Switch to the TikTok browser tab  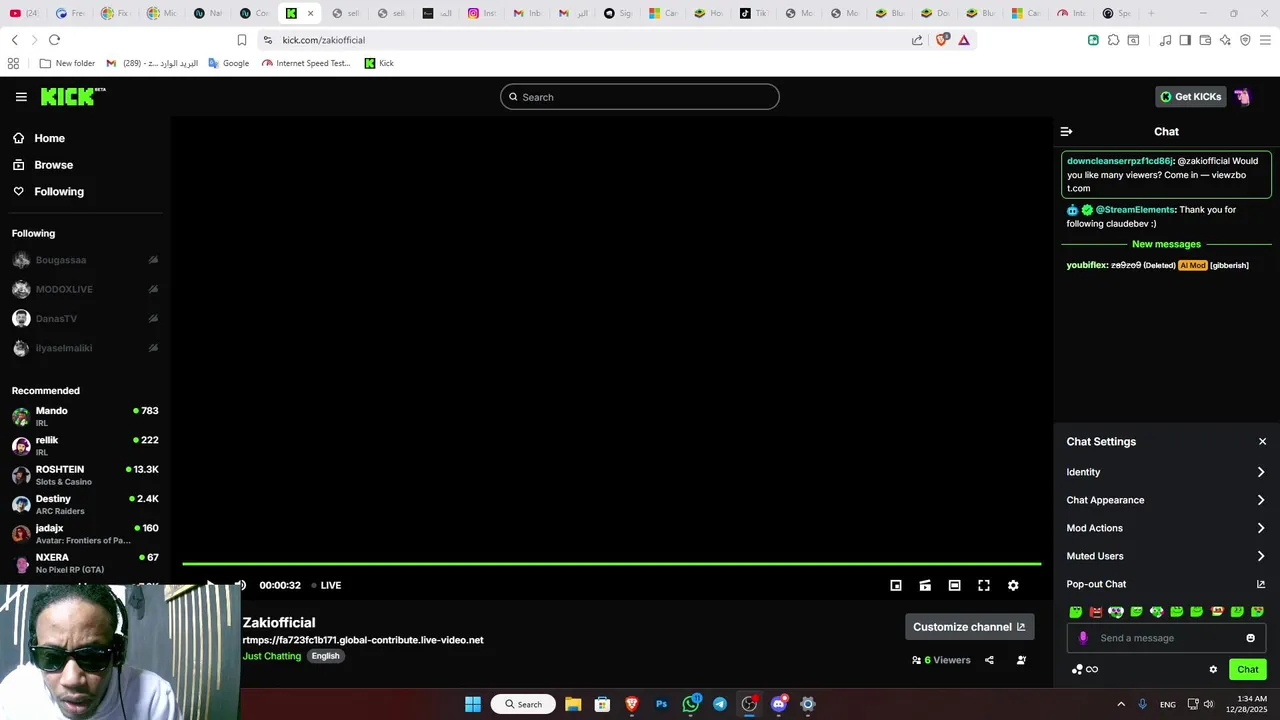pos(753,13)
